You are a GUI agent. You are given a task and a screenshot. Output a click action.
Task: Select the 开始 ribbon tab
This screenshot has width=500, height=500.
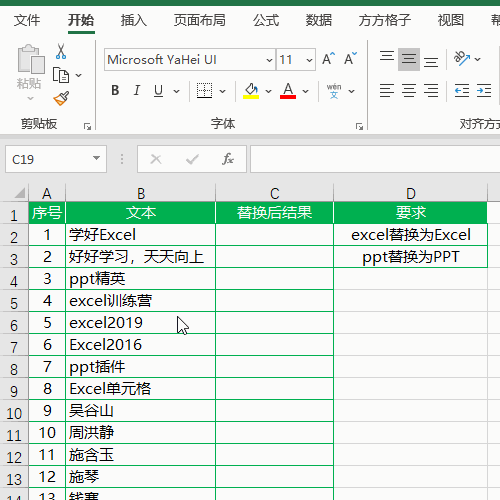pyautogui.click(x=81, y=20)
